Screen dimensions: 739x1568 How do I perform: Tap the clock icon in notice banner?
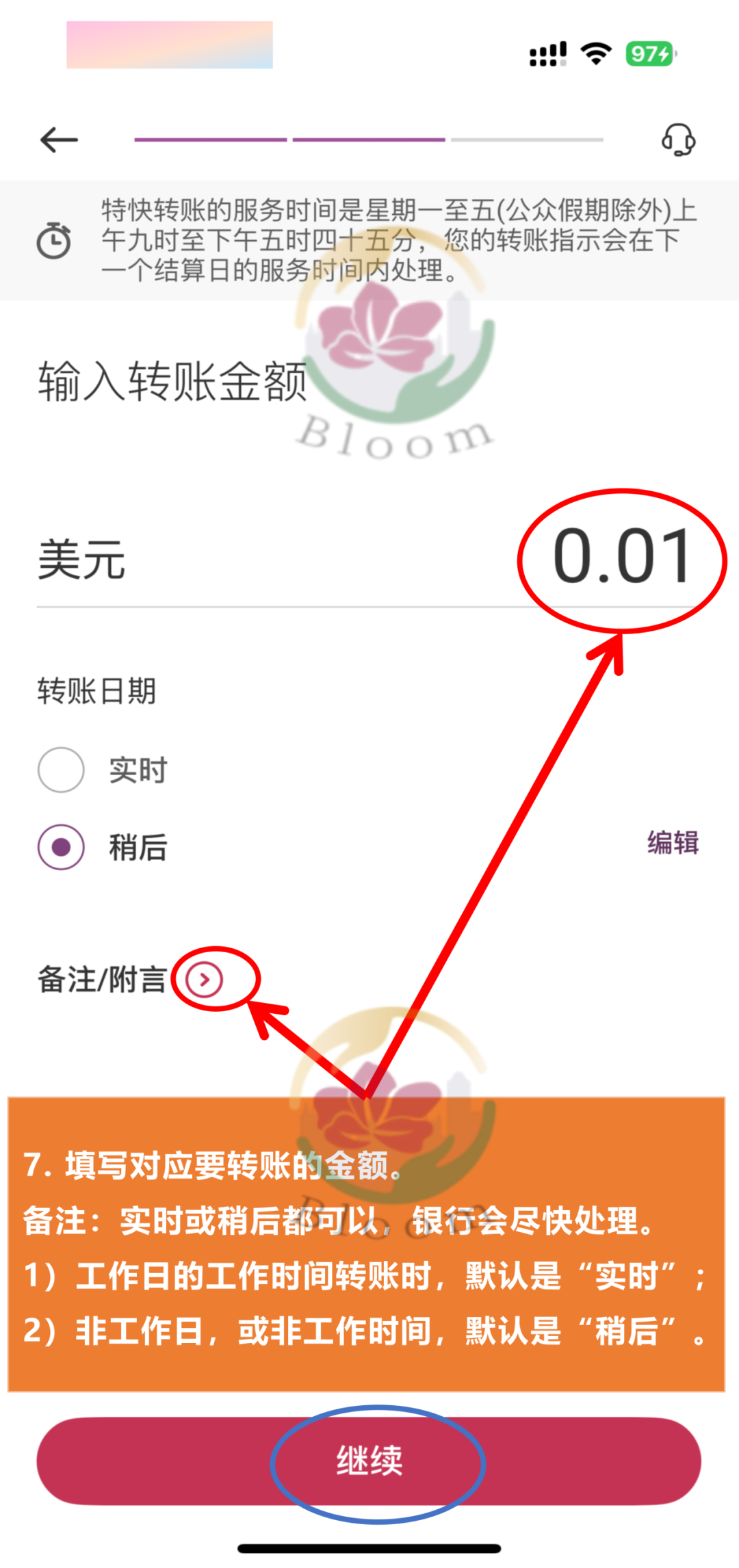pyautogui.click(x=53, y=240)
